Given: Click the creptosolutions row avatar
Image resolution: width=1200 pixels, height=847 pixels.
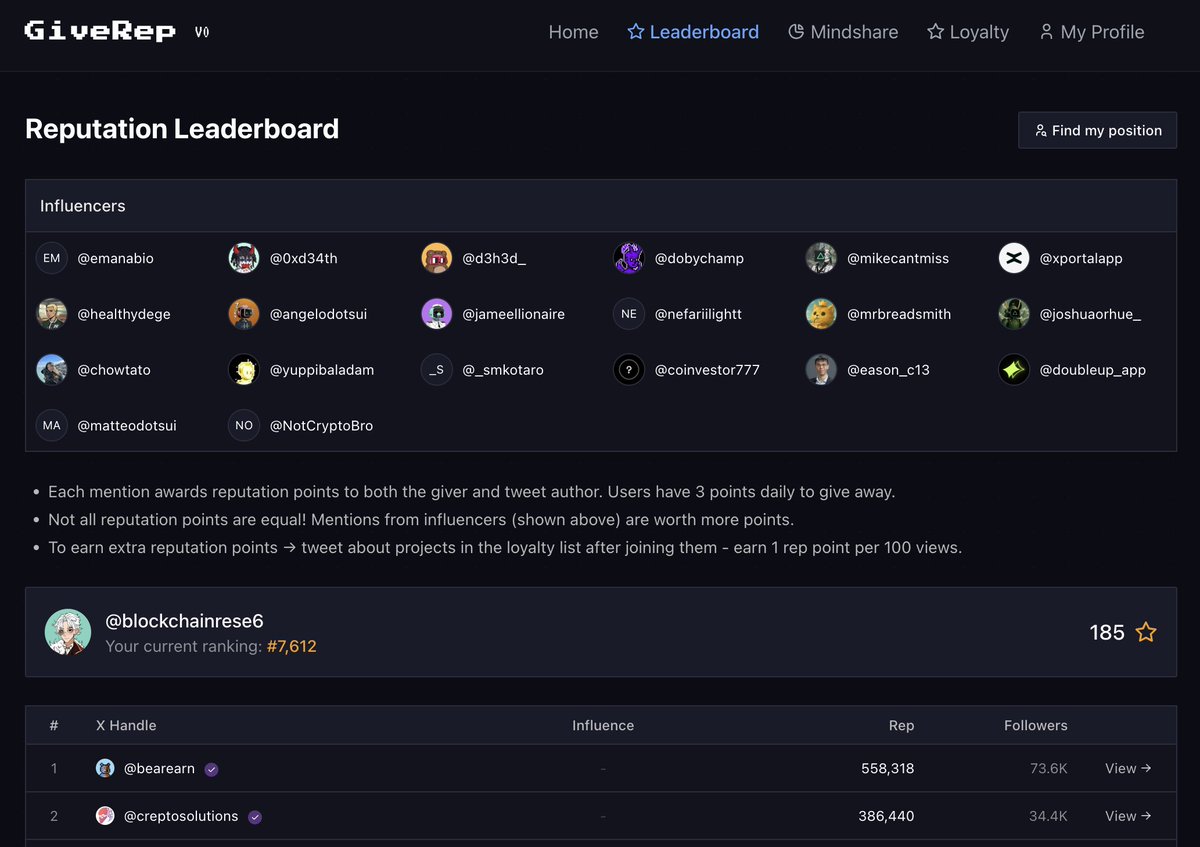Looking at the screenshot, I should tap(105, 816).
